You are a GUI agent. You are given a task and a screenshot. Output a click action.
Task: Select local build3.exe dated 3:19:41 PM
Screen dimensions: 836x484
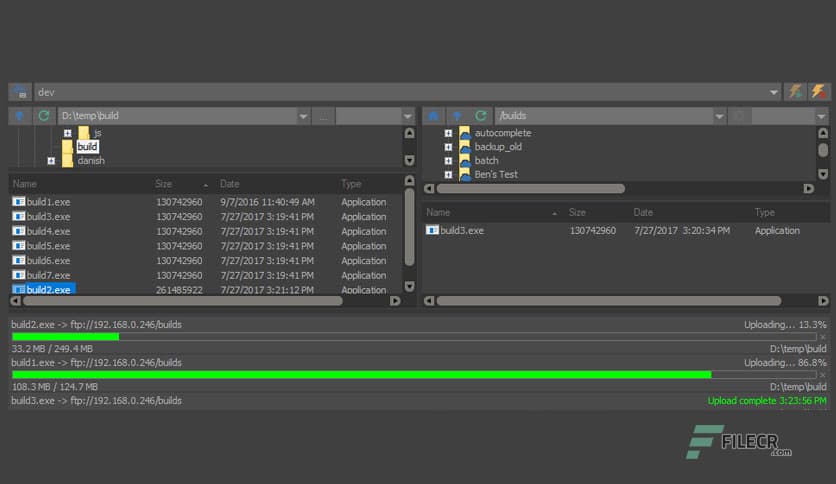(x=48, y=216)
